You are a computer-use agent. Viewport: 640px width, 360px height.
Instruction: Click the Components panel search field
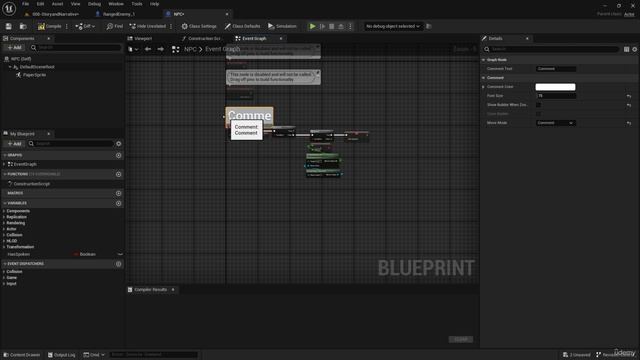[x=76, y=48]
